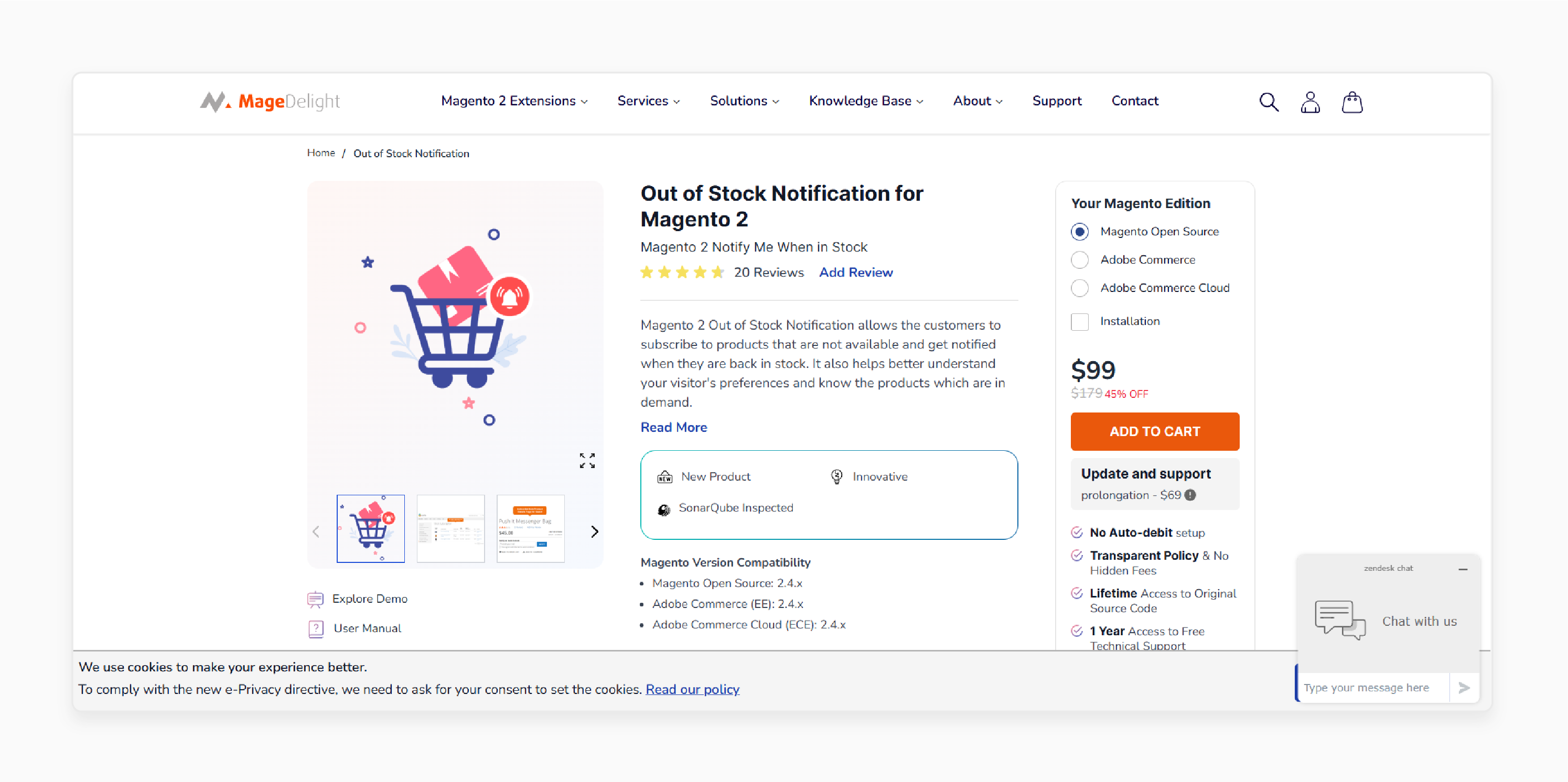Image resolution: width=1568 pixels, height=782 pixels.
Task: Click Adobe Commerce (EE): 2.4.x item
Action: (x=727, y=604)
